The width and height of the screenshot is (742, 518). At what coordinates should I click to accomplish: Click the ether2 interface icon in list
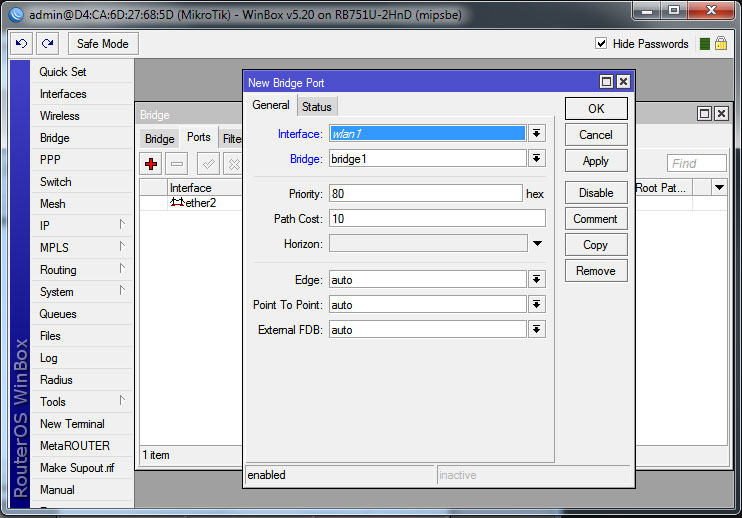[x=176, y=203]
